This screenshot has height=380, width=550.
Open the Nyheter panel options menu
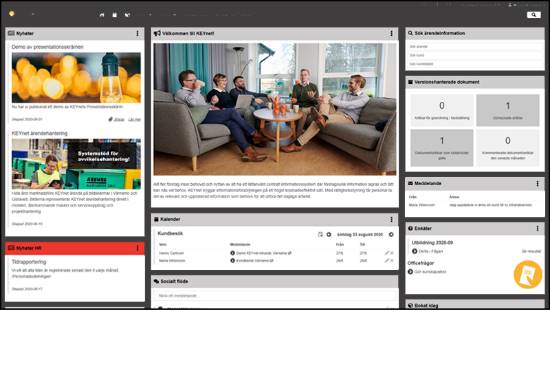[138, 33]
